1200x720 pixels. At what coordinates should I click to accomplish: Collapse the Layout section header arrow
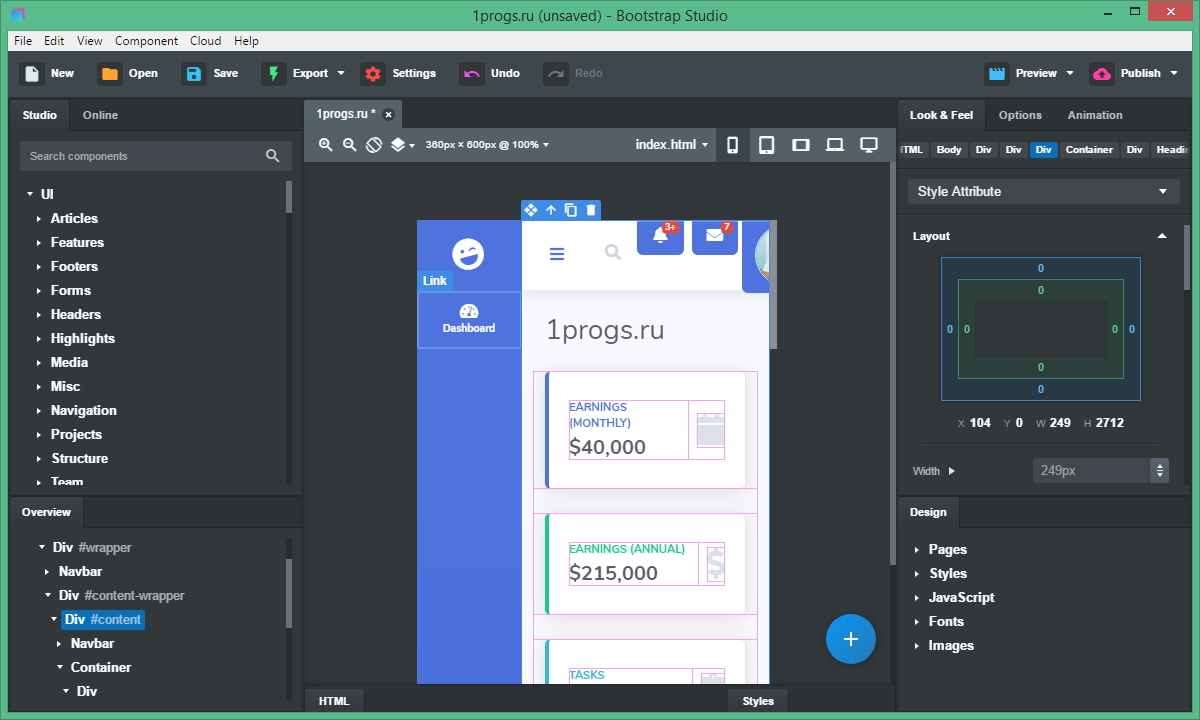point(1162,236)
